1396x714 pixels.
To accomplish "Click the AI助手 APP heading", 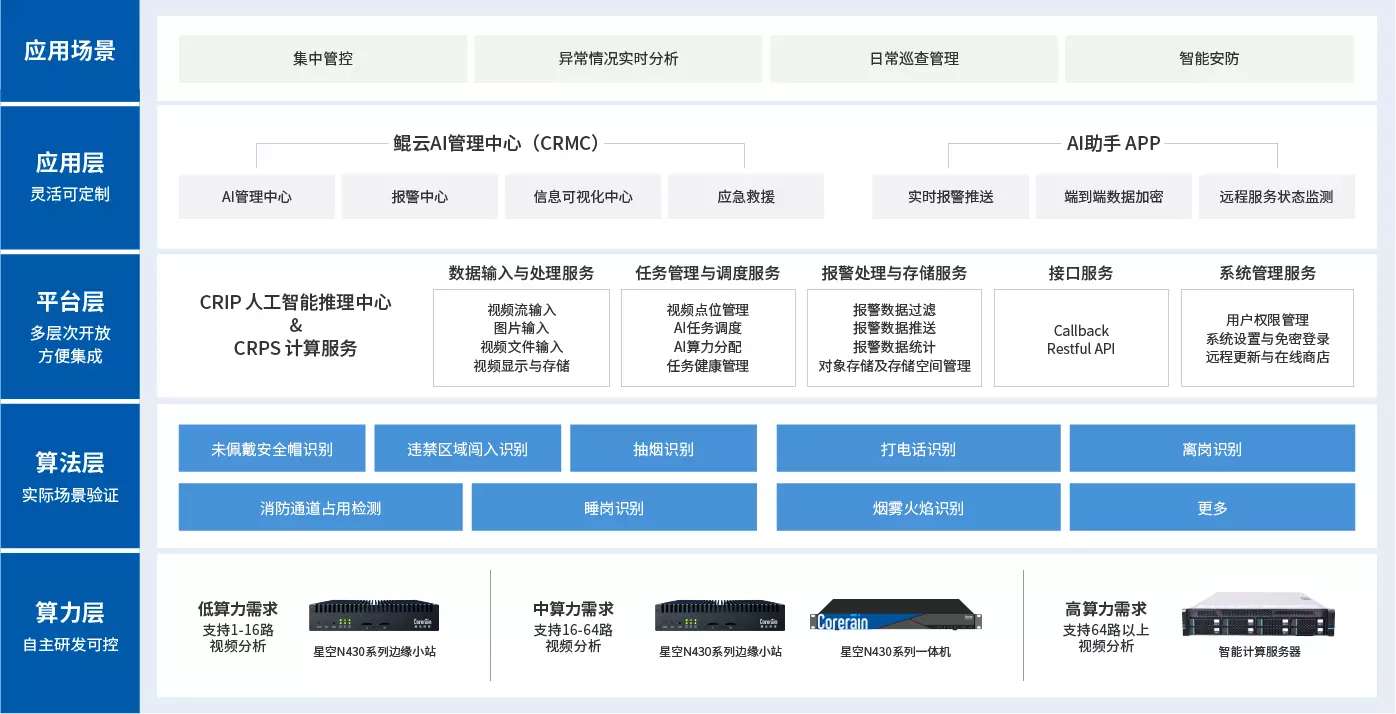I will pyautogui.click(x=1113, y=143).
